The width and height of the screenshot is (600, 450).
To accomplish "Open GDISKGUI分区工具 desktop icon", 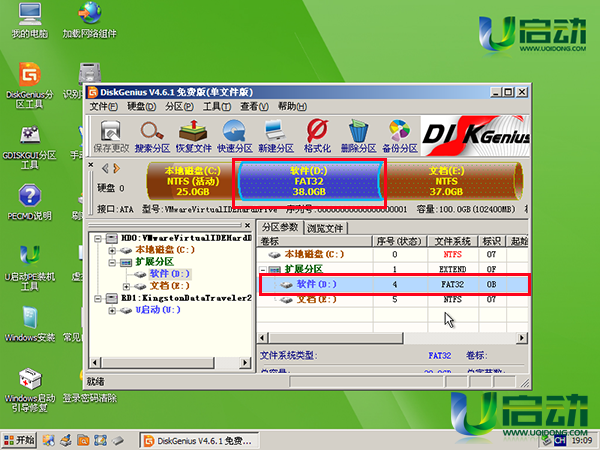I will click(x=29, y=147).
